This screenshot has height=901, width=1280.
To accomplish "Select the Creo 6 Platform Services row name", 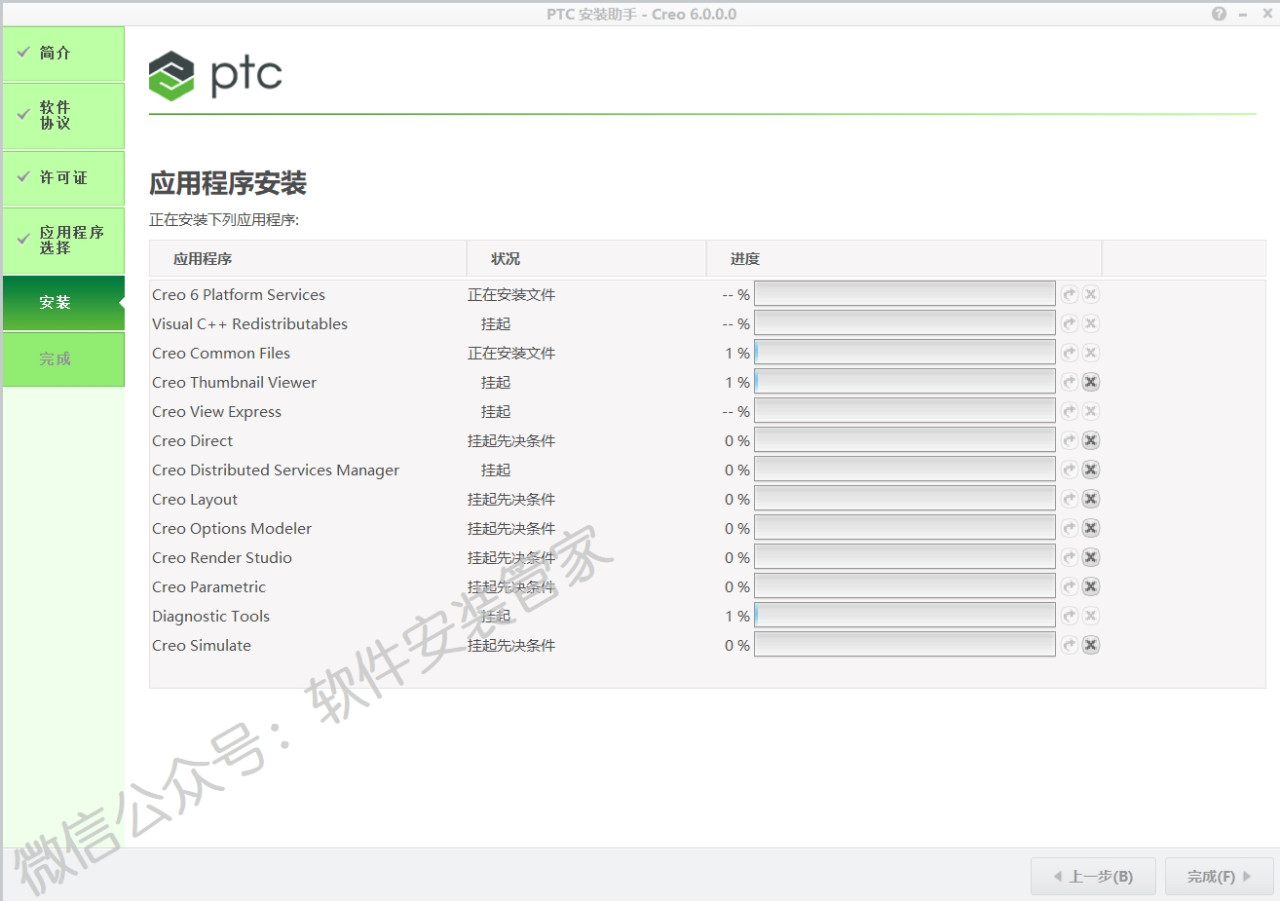I will pos(239,295).
